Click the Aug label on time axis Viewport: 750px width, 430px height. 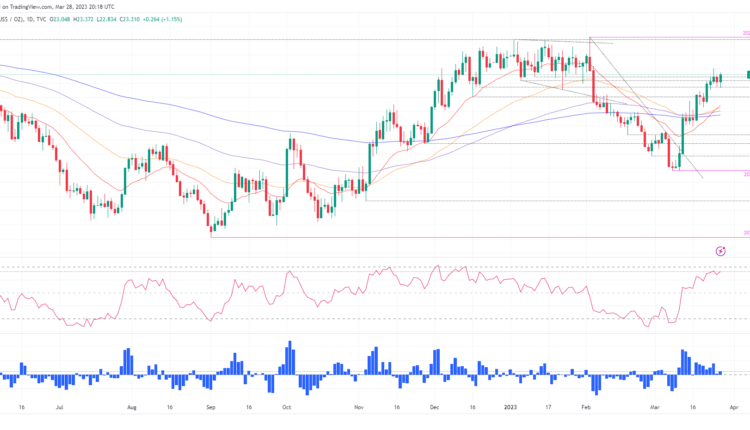click(x=134, y=408)
